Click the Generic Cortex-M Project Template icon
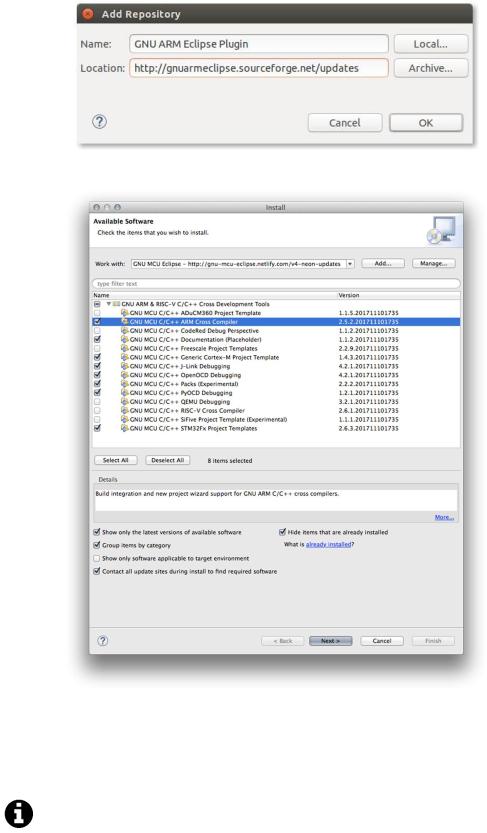This screenshot has width=487, height=833. [x=125, y=358]
